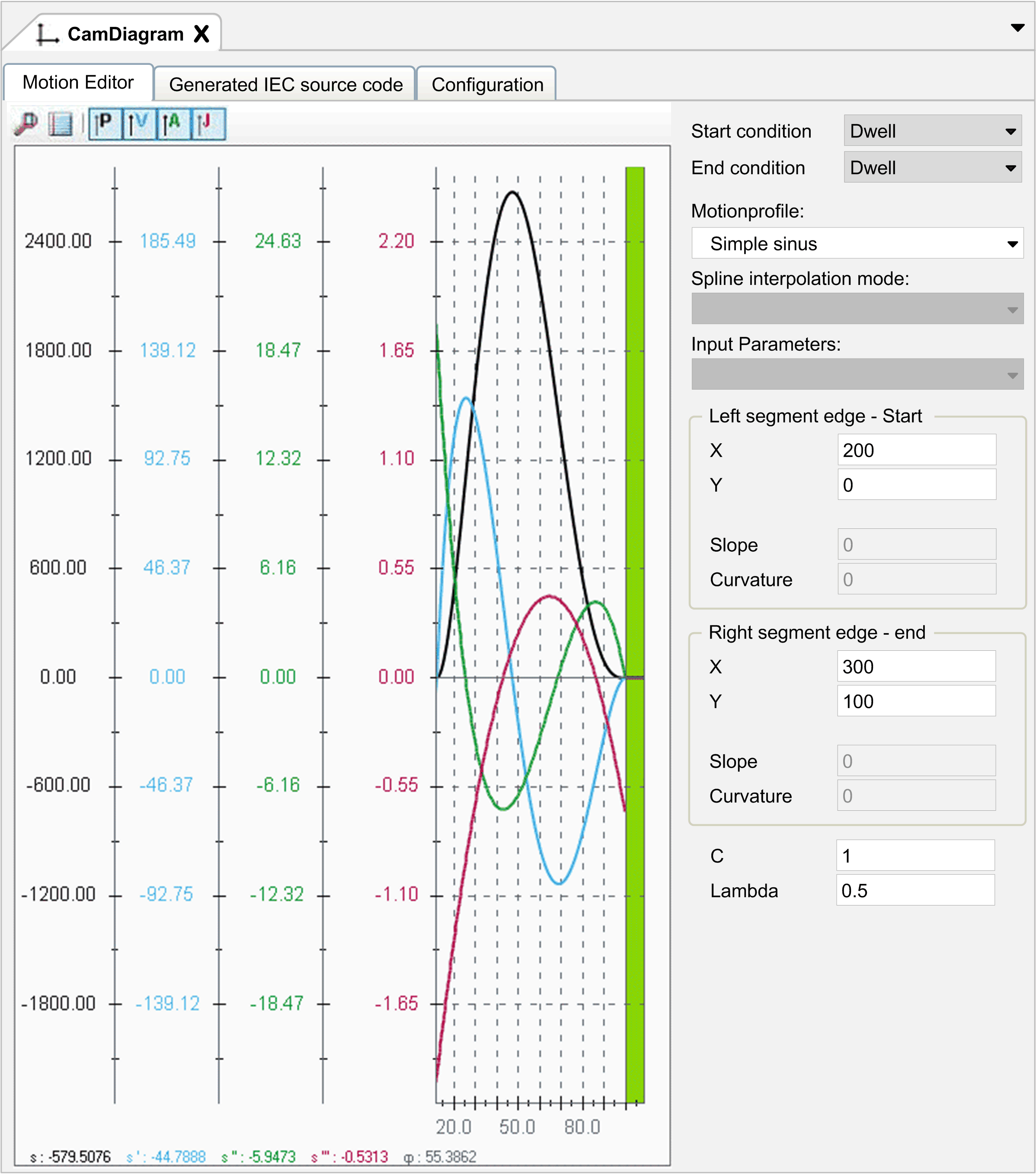Expand the Motionprofile Simple sinus dropdown
The height and width of the screenshot is (1174, 1036).
(x=857, y=243)
